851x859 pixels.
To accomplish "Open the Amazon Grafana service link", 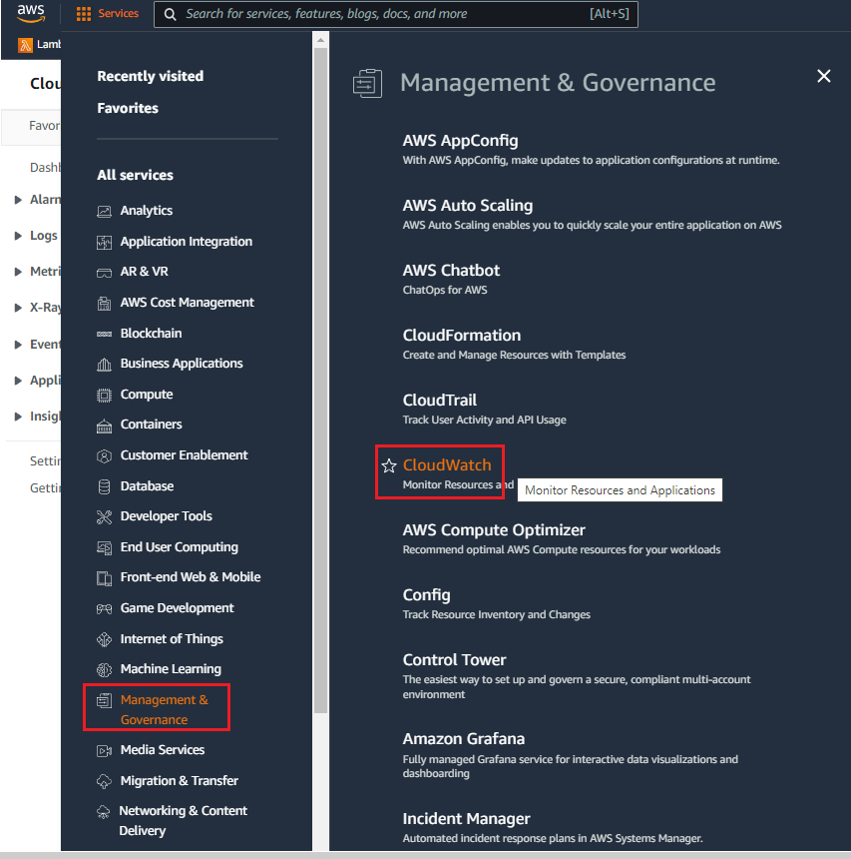I will point(464,739).
